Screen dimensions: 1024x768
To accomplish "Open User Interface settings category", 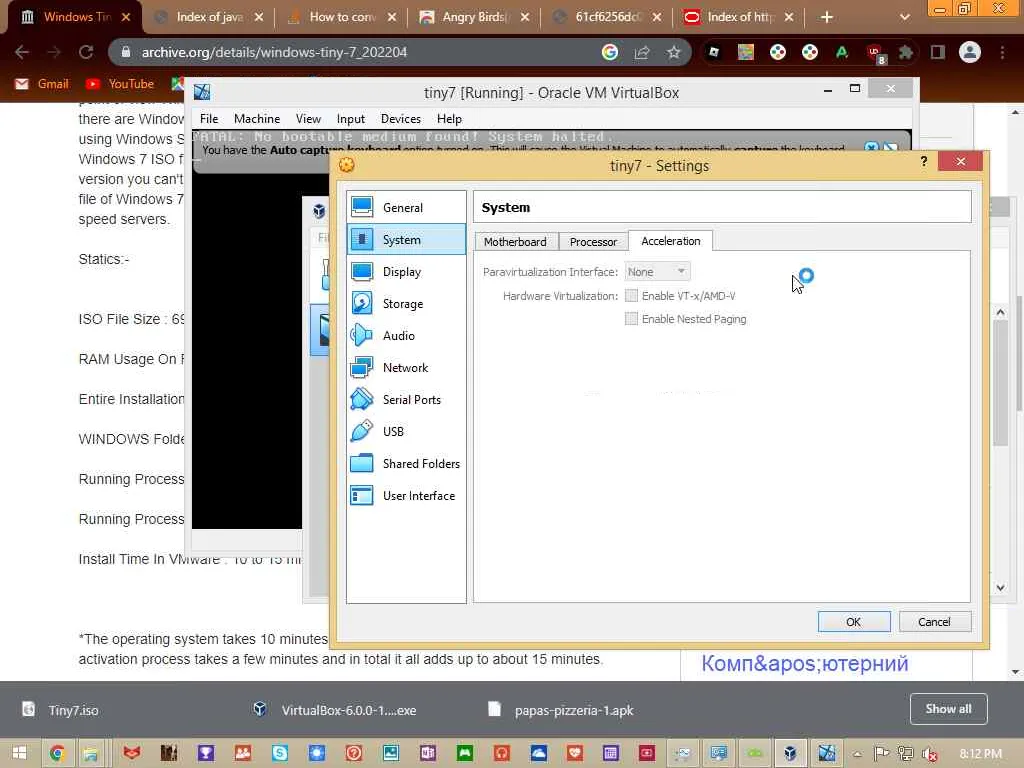I will 406,496.
